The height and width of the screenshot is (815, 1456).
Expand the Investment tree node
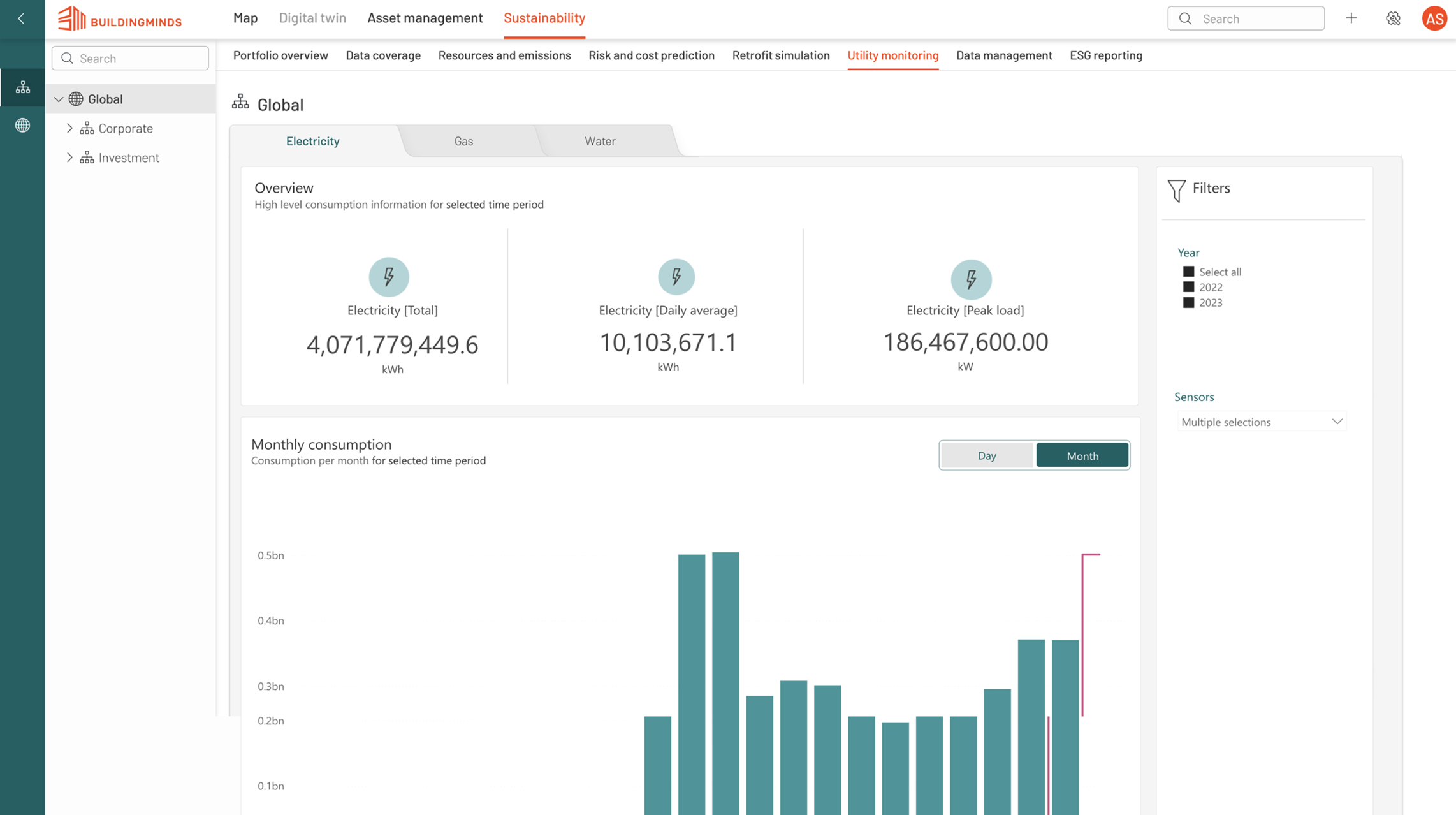[69, 158]
